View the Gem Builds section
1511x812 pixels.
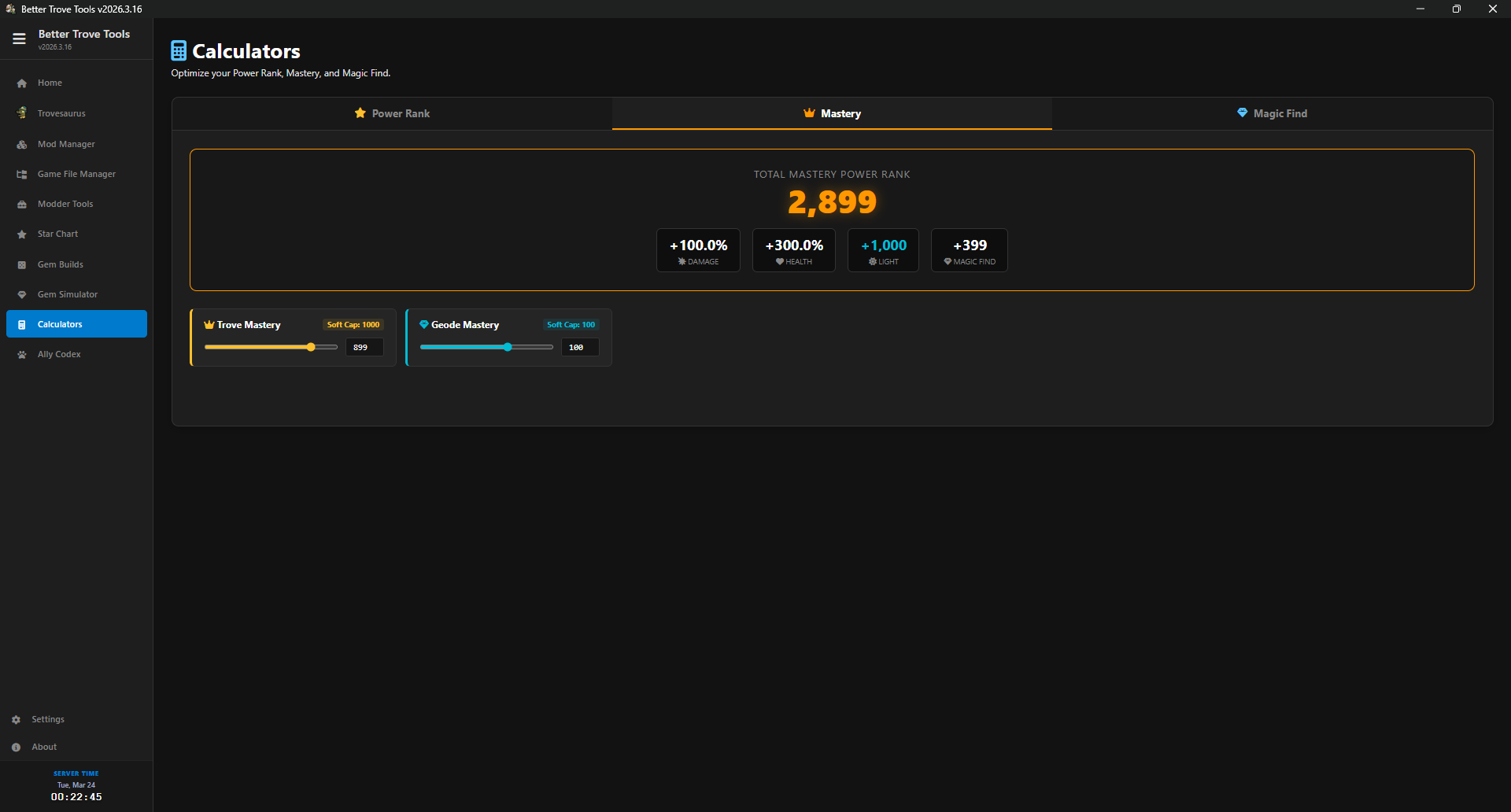point(60,264)
